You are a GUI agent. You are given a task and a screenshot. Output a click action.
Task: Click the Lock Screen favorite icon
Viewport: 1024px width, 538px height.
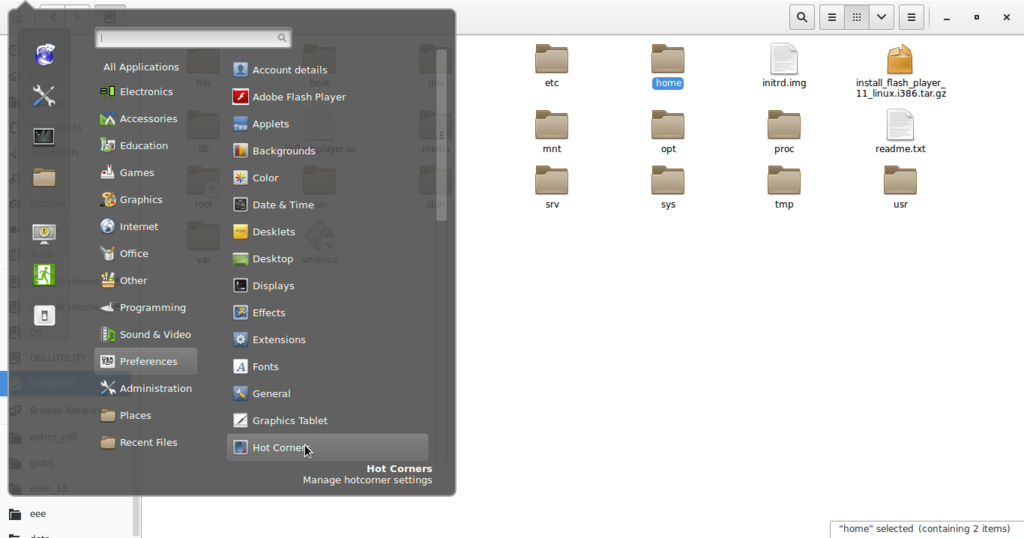[x=44, y=233]
